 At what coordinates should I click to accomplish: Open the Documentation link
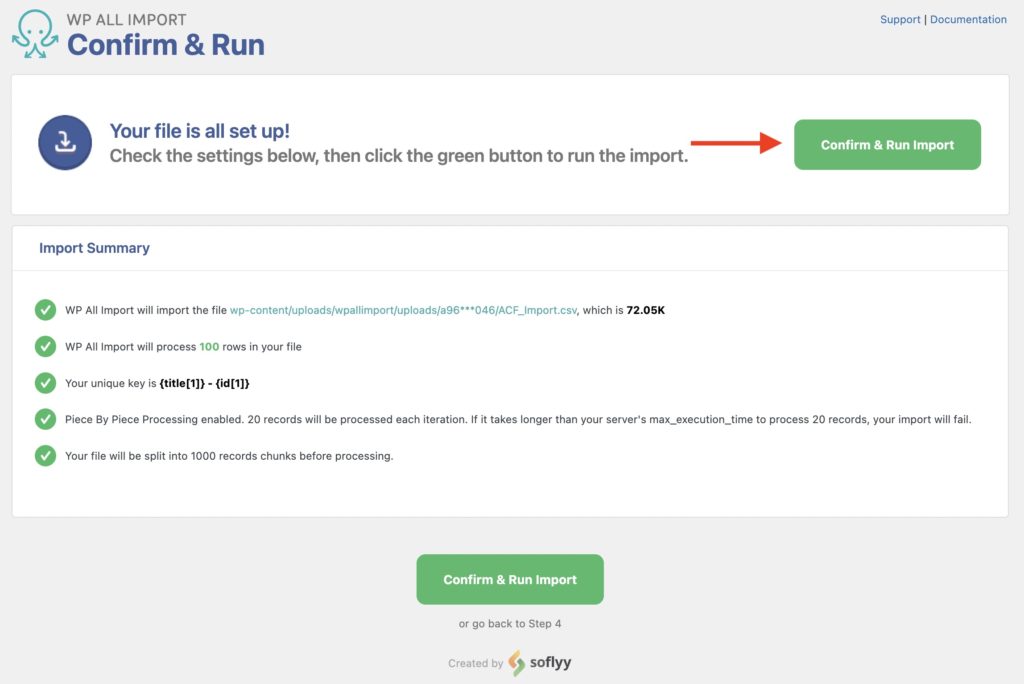pos(969,19)
